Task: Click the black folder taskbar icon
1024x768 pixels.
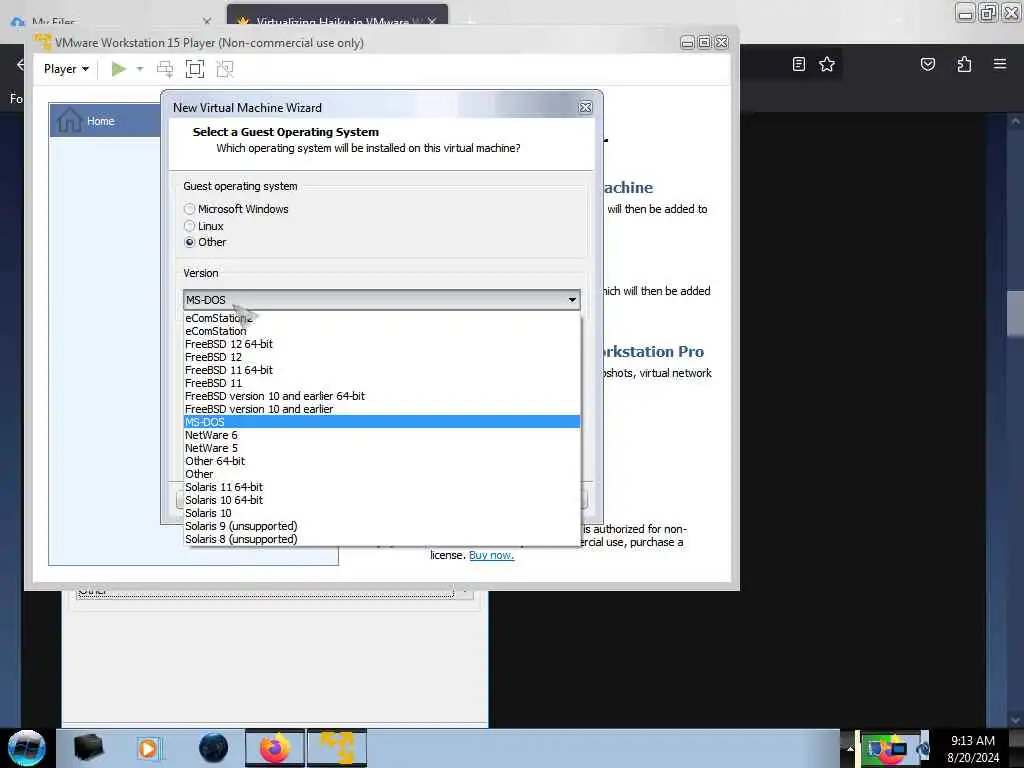Action: (x=88, y=748)
